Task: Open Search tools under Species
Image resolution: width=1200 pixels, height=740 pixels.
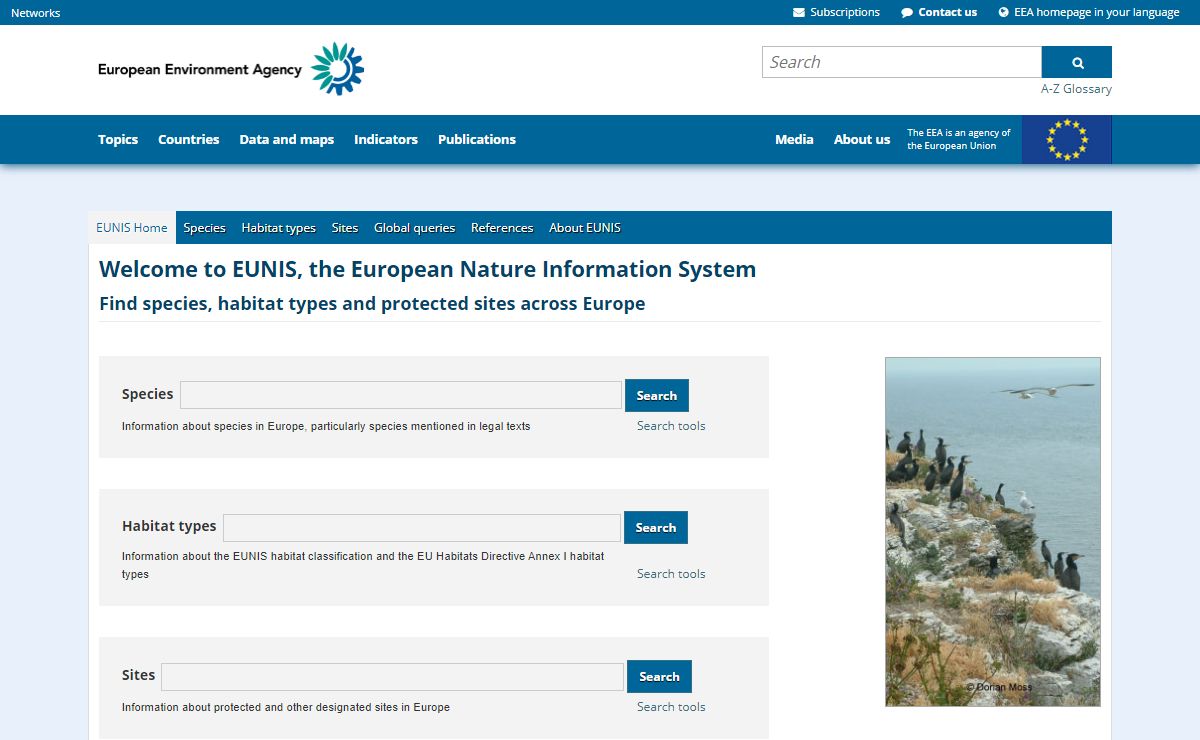Action: [x=671, y=426]
